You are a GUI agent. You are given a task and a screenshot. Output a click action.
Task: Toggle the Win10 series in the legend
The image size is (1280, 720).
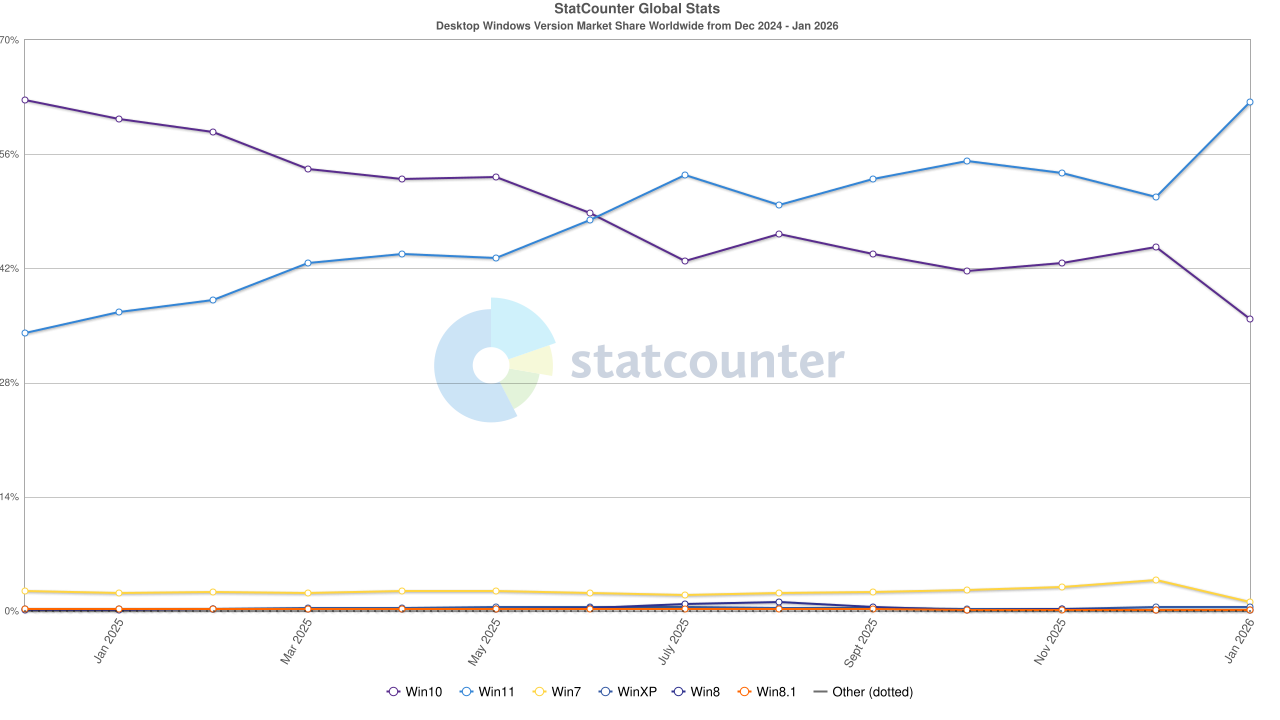[414, 692]
